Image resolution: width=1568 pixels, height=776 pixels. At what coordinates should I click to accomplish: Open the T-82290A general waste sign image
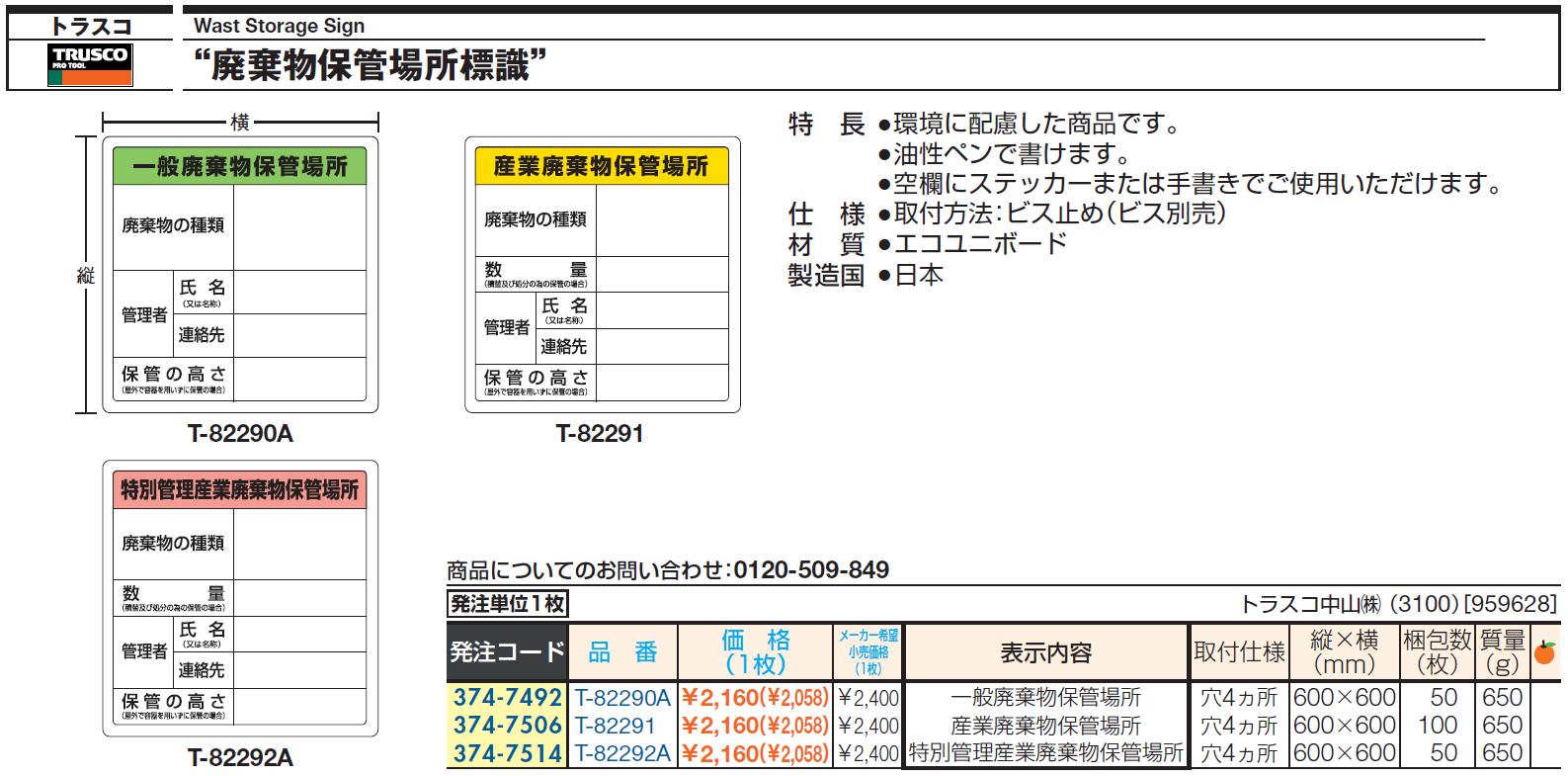click(x=240, y=275)
